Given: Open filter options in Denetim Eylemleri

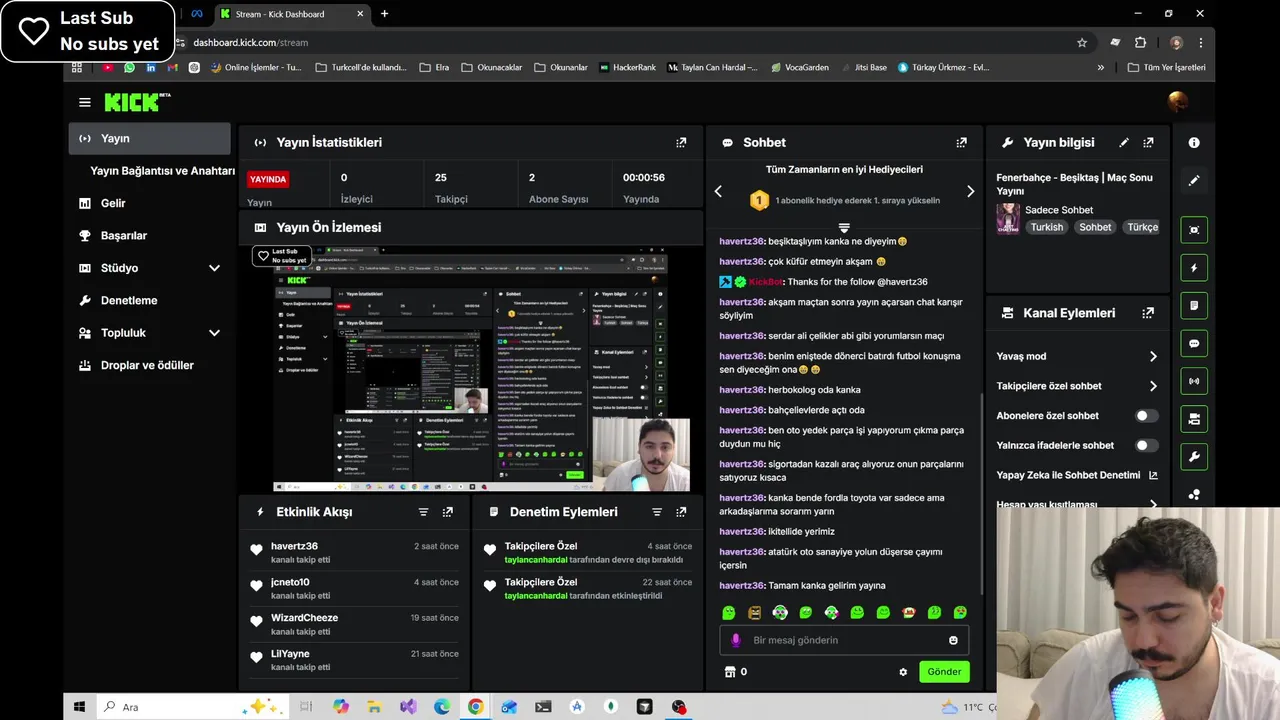Looking at the screenshot, I should pos(656,512).
